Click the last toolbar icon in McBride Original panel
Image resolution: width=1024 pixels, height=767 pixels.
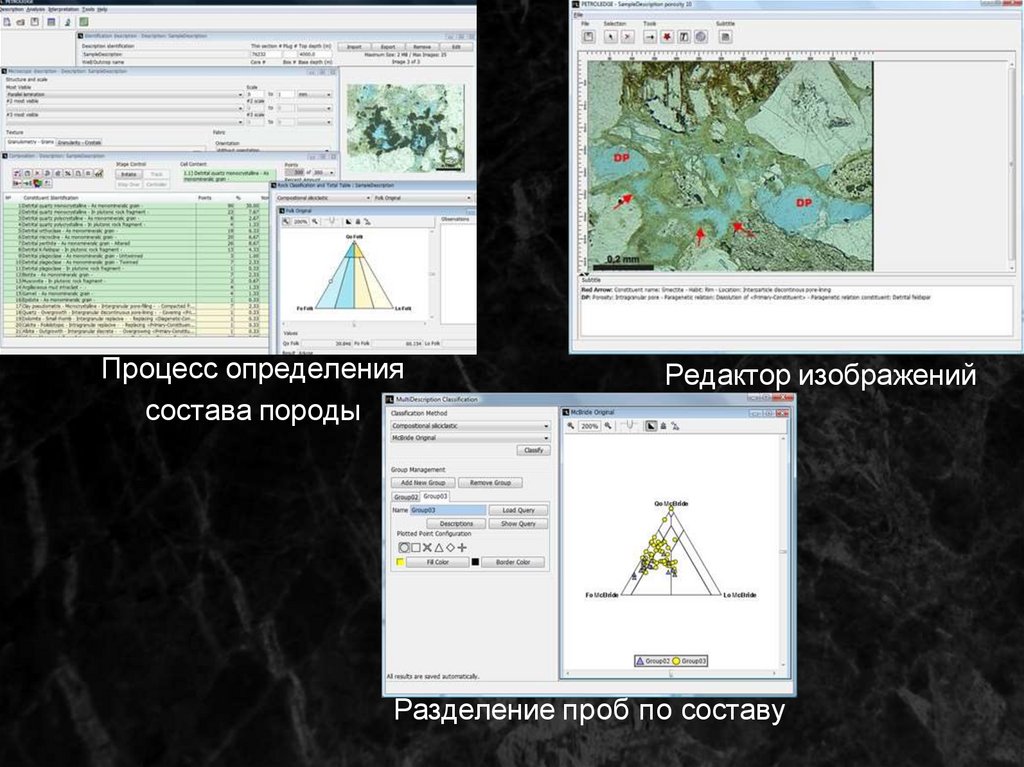coord(675,426)
